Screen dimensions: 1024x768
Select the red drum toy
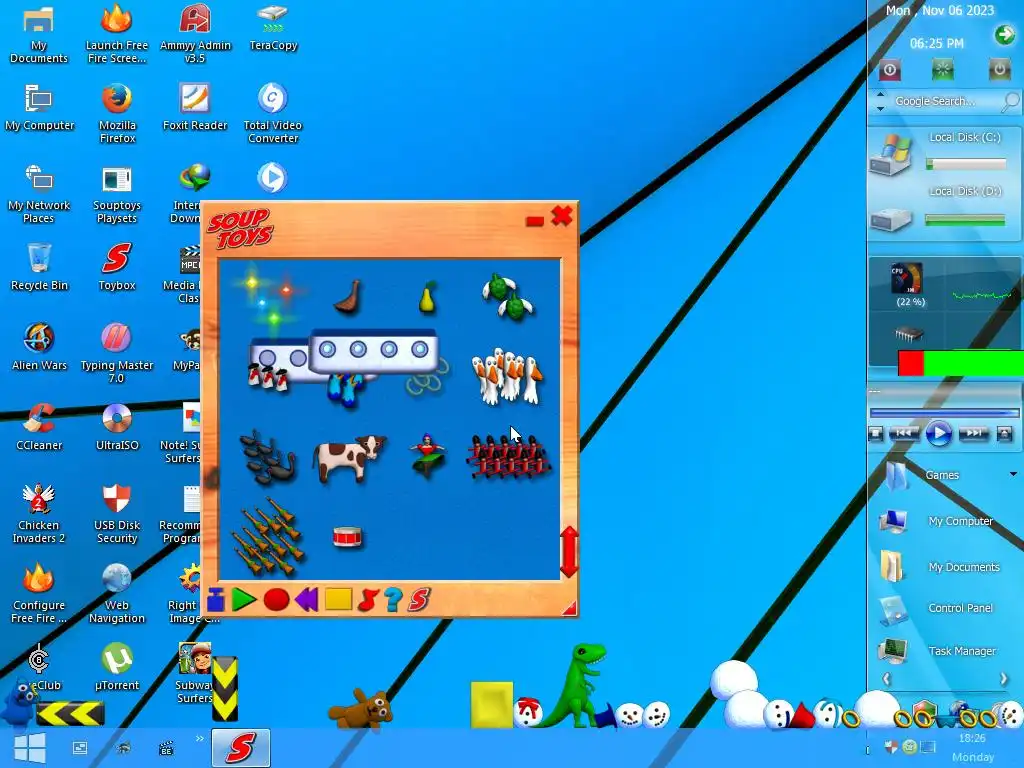(347, 537)
